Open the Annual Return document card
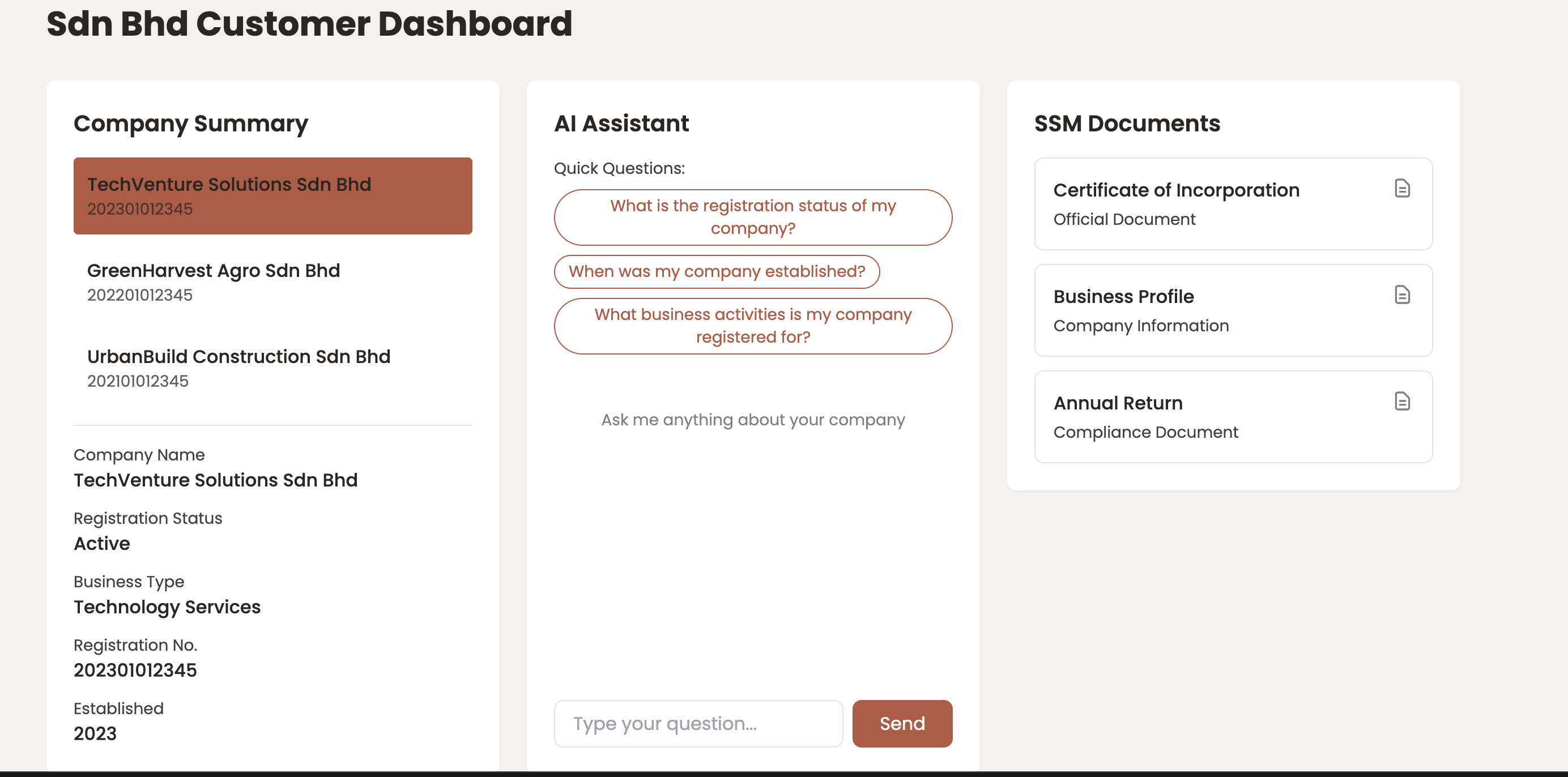The width and height of the screenshot is (1568, 777). tap(1233, 417)
